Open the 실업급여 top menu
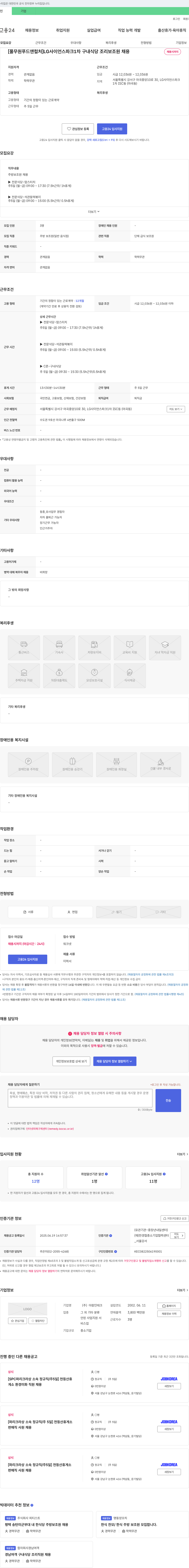The height and width of the screenshot is (1568, 189). [94, 31]
